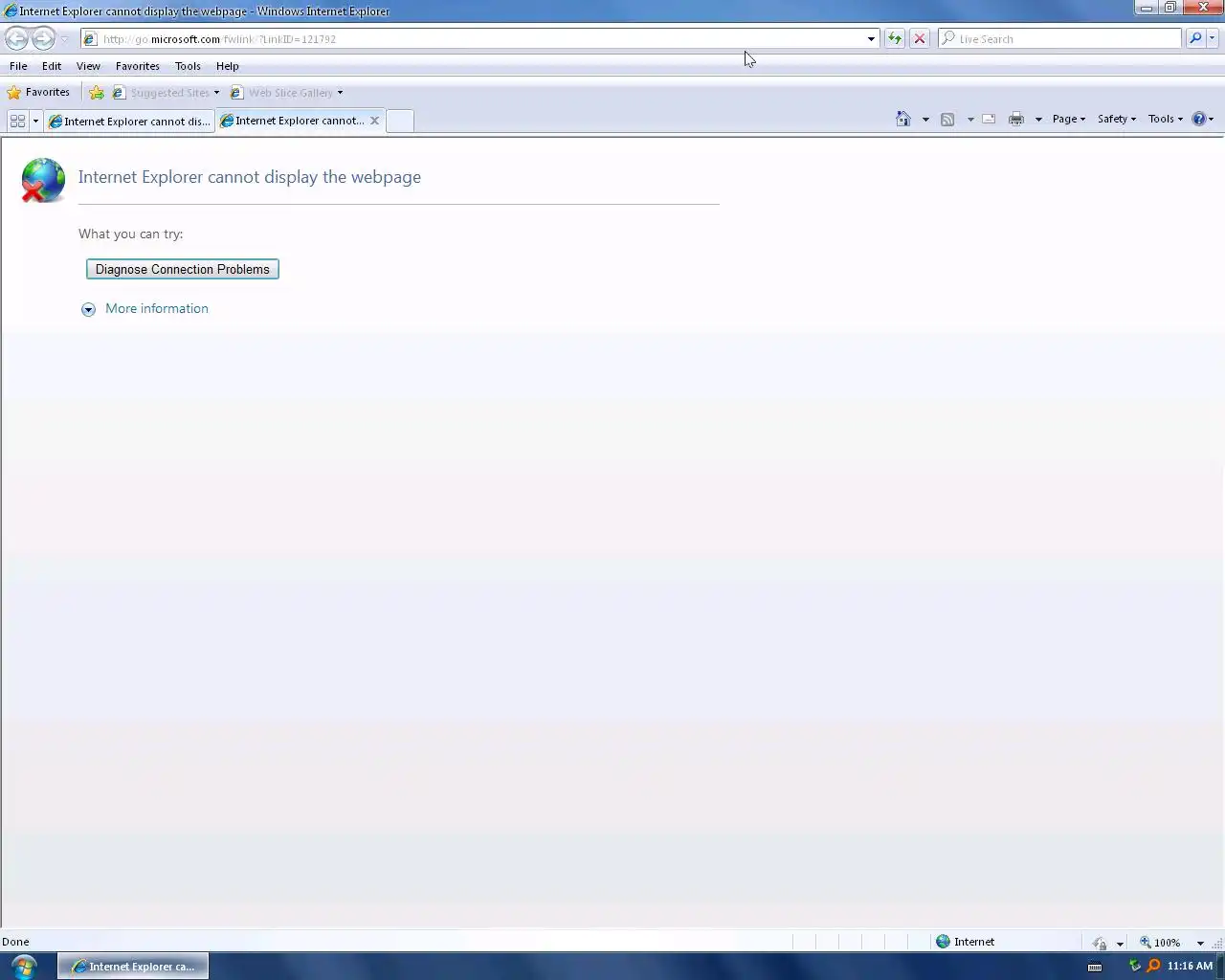Viewport: 1225px width, 980px height.
Task: Click the Favorites label beside the star
Action: click(x=48, y=92)
